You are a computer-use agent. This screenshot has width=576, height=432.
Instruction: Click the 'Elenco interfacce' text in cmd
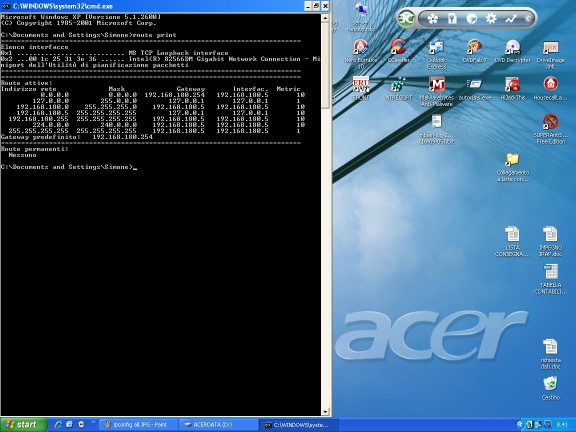click(35, 47)
